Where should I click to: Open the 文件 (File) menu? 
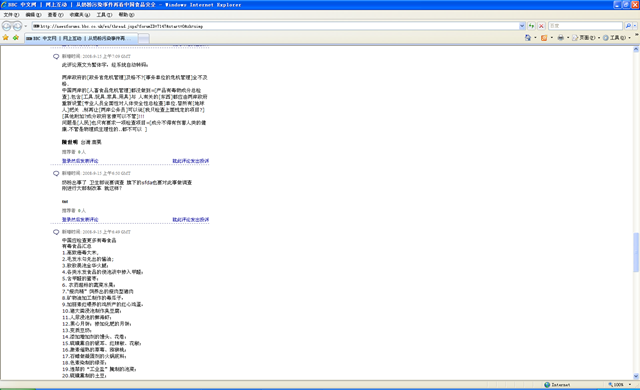pos(11,15)
